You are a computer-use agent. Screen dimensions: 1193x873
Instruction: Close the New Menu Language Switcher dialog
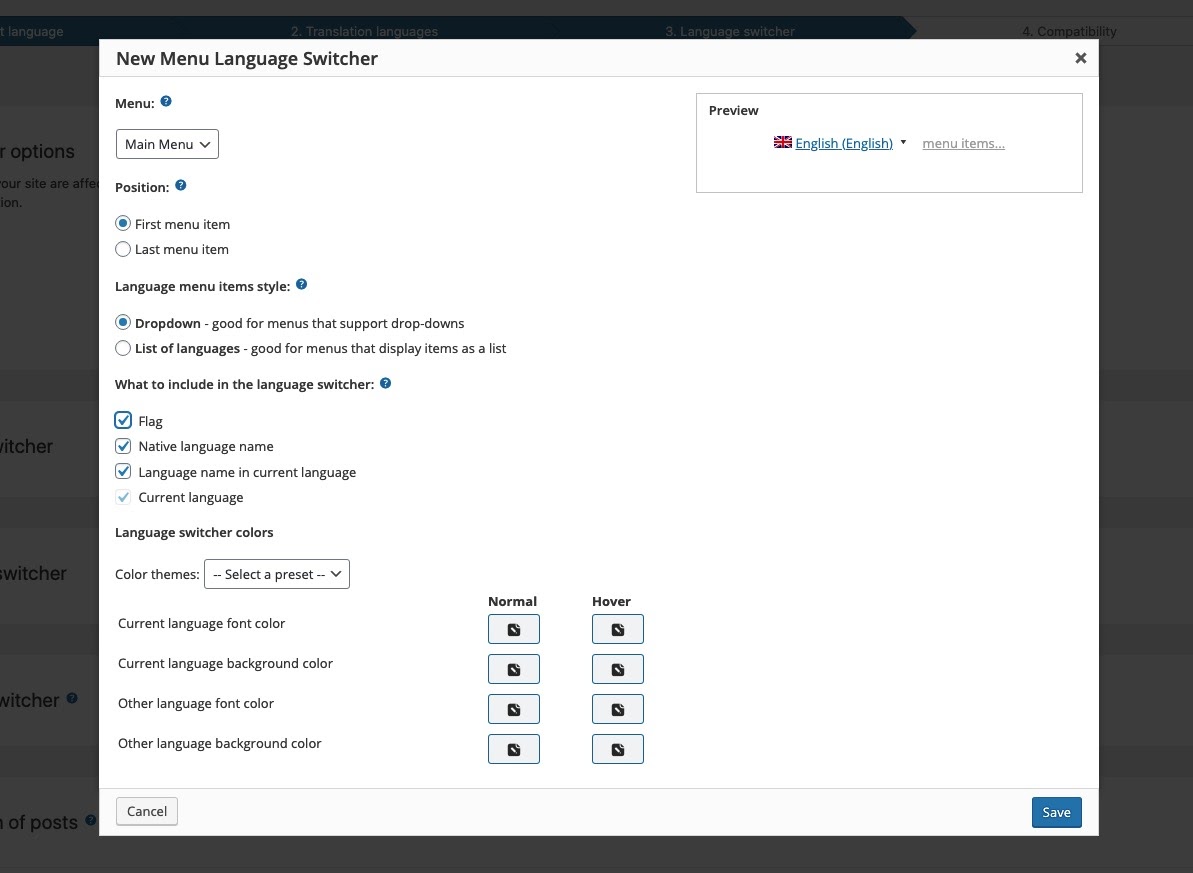[x=1080, y=58]
